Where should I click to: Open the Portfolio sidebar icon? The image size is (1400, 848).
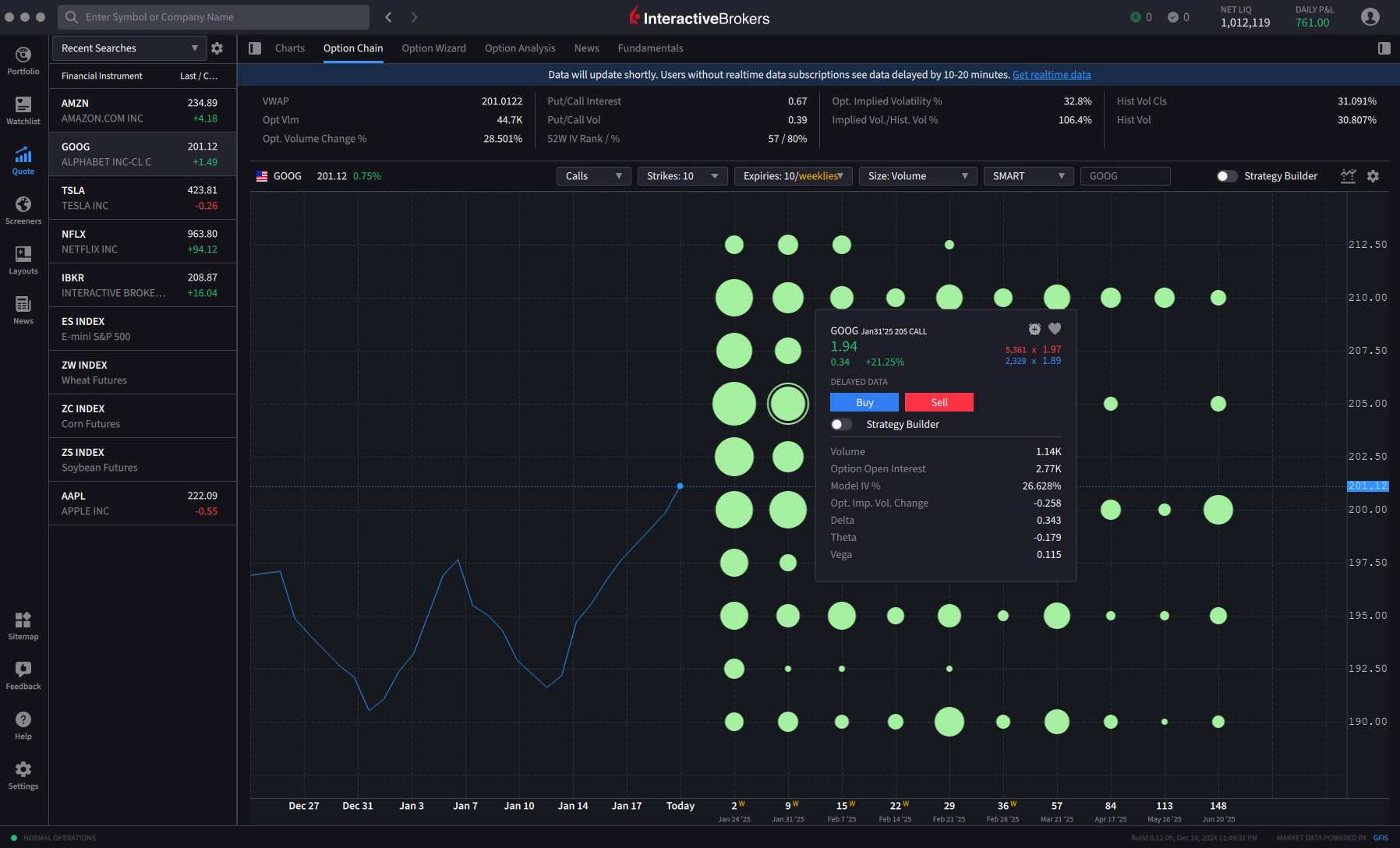point(23,58)
